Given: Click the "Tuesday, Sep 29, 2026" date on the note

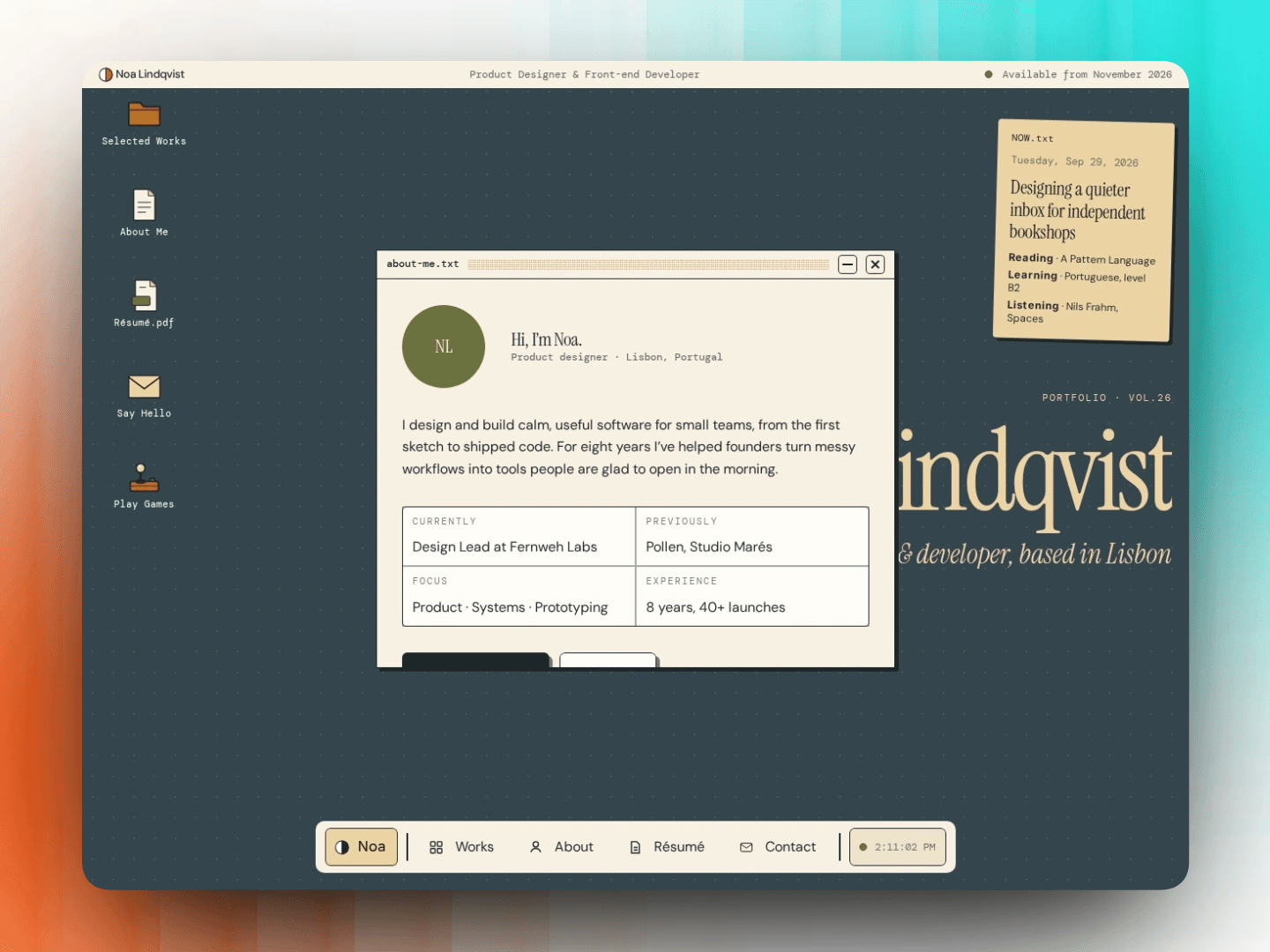Looking at the screenshot, I should click(1075, 161).
